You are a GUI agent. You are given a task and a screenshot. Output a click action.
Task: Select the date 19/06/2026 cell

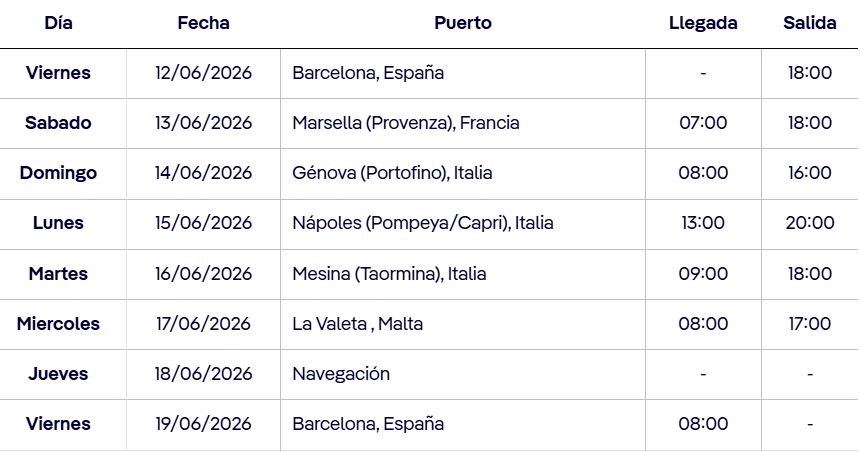pyautogui.click(x=203, y=423)
